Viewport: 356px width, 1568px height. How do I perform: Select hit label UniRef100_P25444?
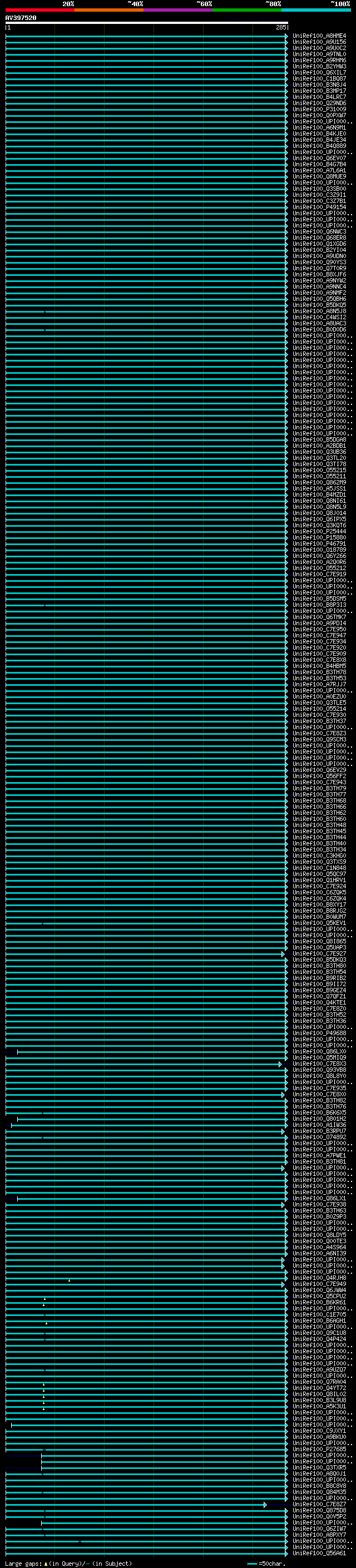pos(319,531)
